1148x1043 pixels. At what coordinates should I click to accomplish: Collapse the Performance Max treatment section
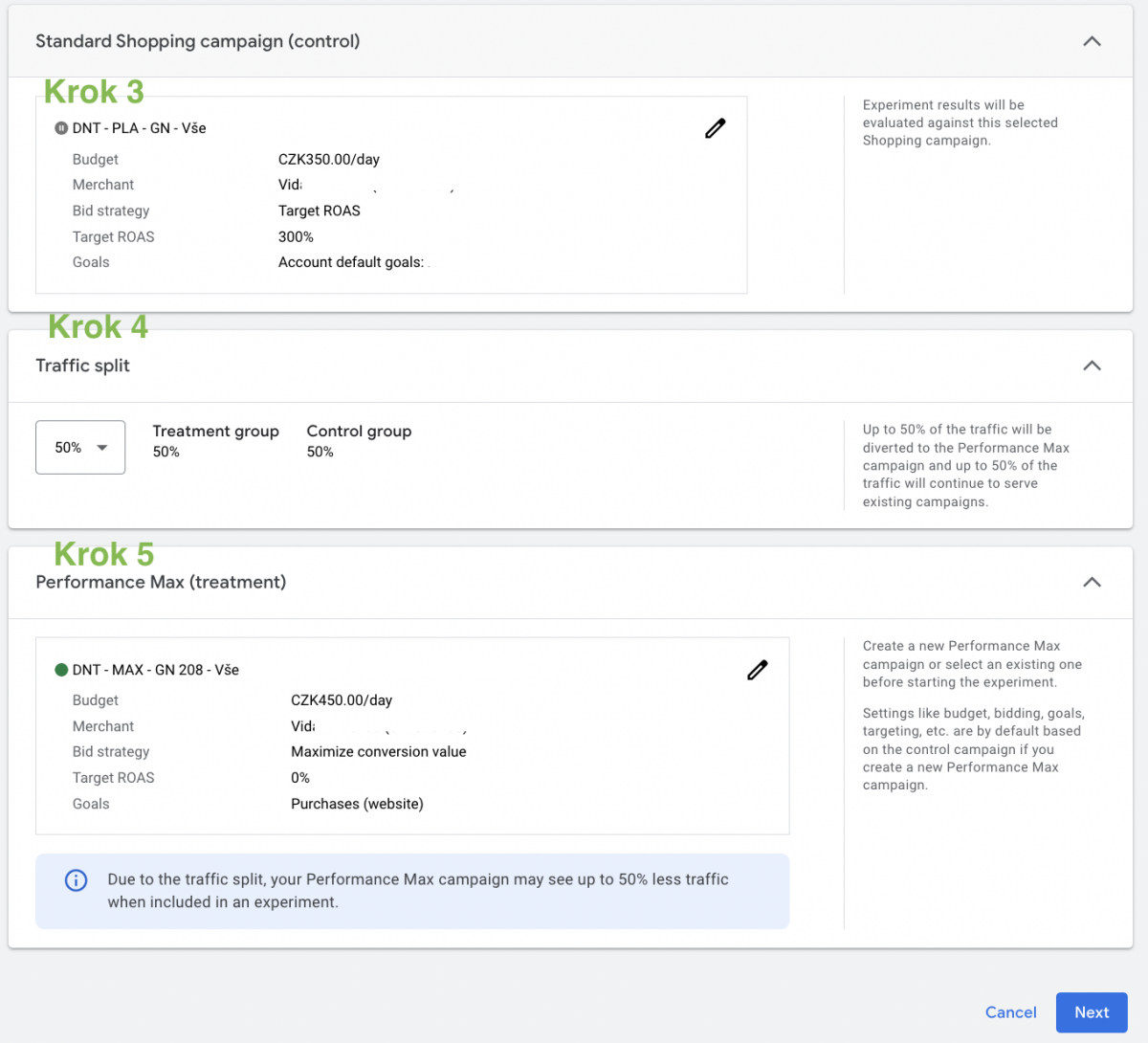1092,582
